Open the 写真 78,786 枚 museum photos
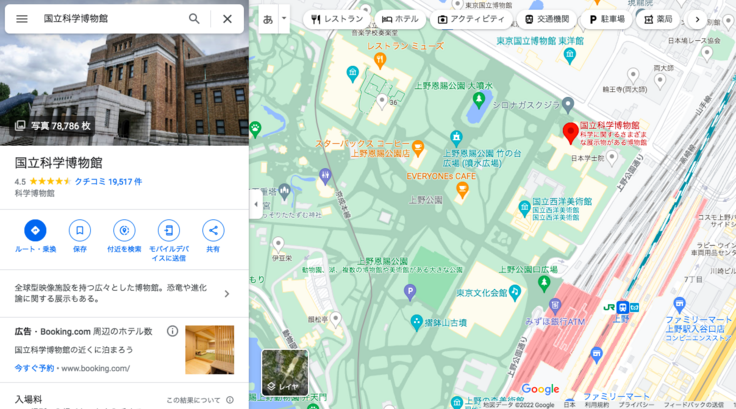Screen dimensions: 736x409 (x=52, y=126)
